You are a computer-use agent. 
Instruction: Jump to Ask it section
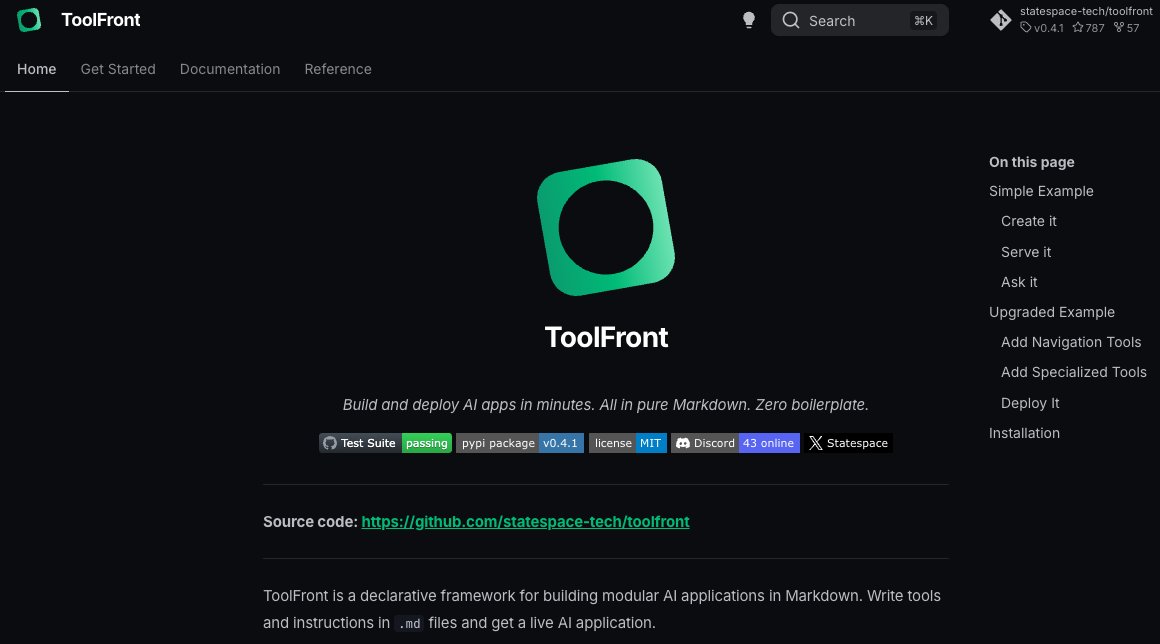pos(1019,282)
